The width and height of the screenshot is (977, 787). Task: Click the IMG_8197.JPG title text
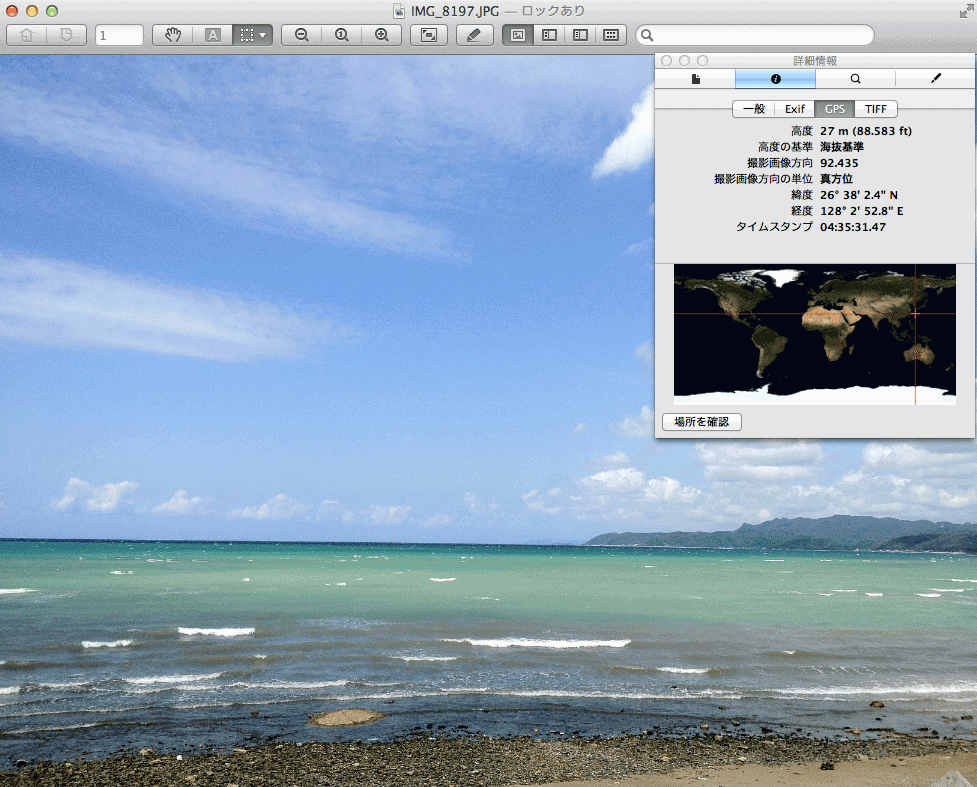tap(455, 11)
